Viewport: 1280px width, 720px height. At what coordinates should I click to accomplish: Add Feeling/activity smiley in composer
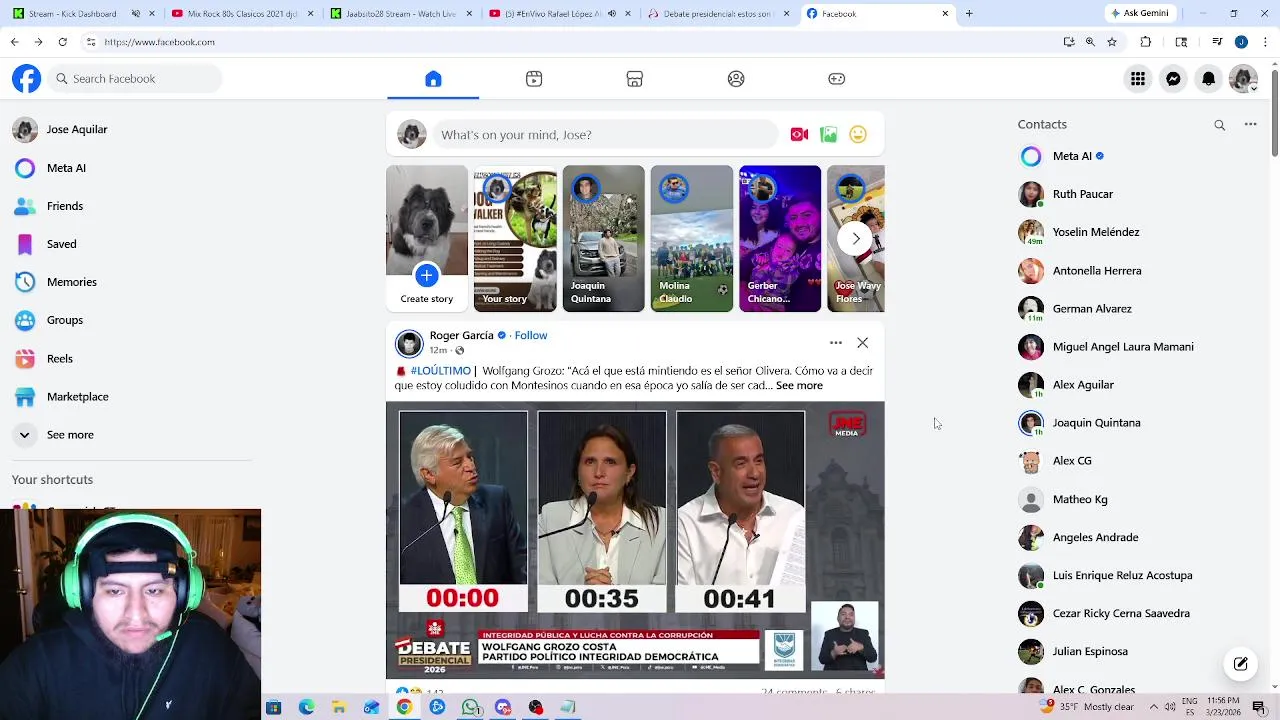[858, 135]
